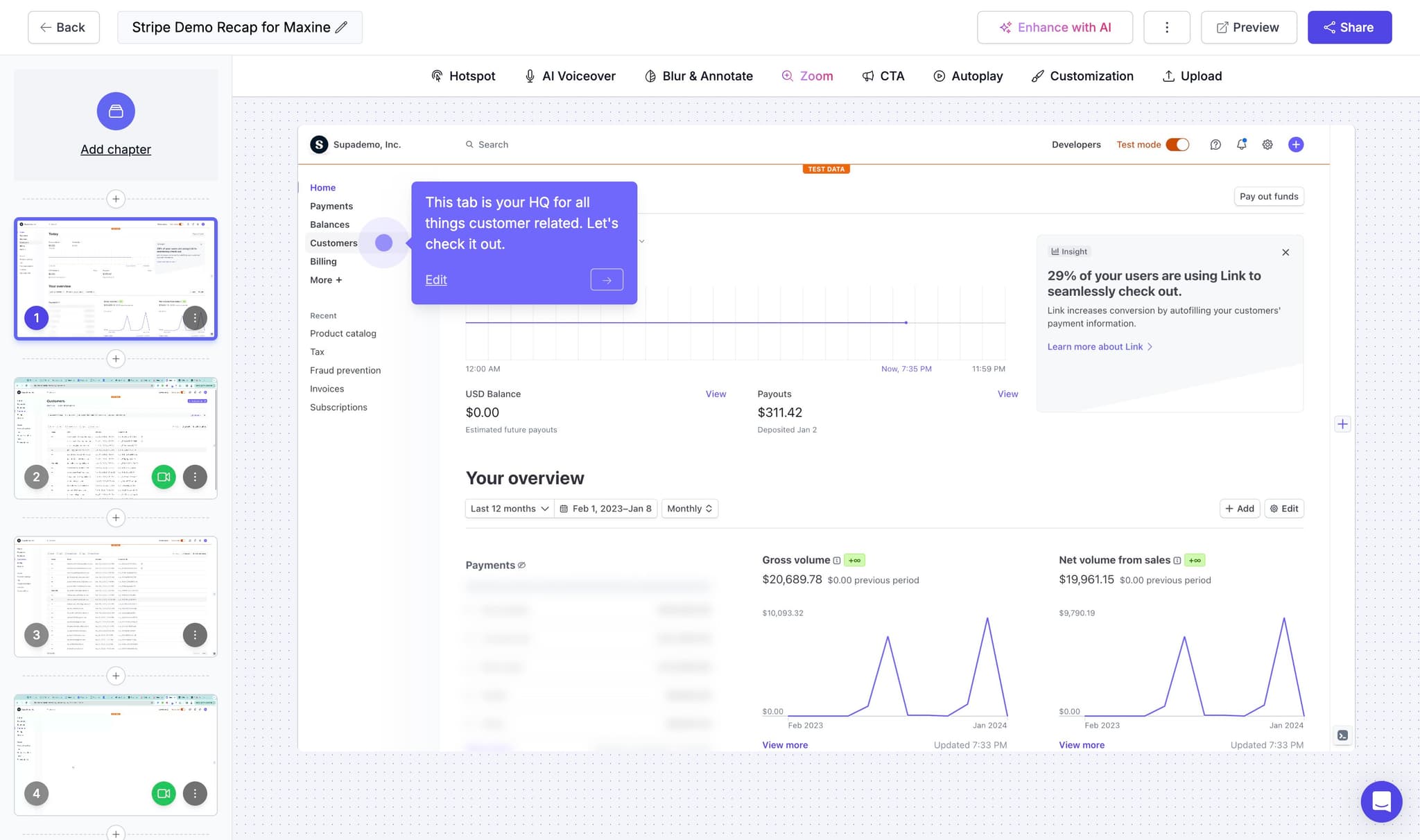1420x840 pixels.
Task: Open the Customization tool
Action: coord(1082,76)
